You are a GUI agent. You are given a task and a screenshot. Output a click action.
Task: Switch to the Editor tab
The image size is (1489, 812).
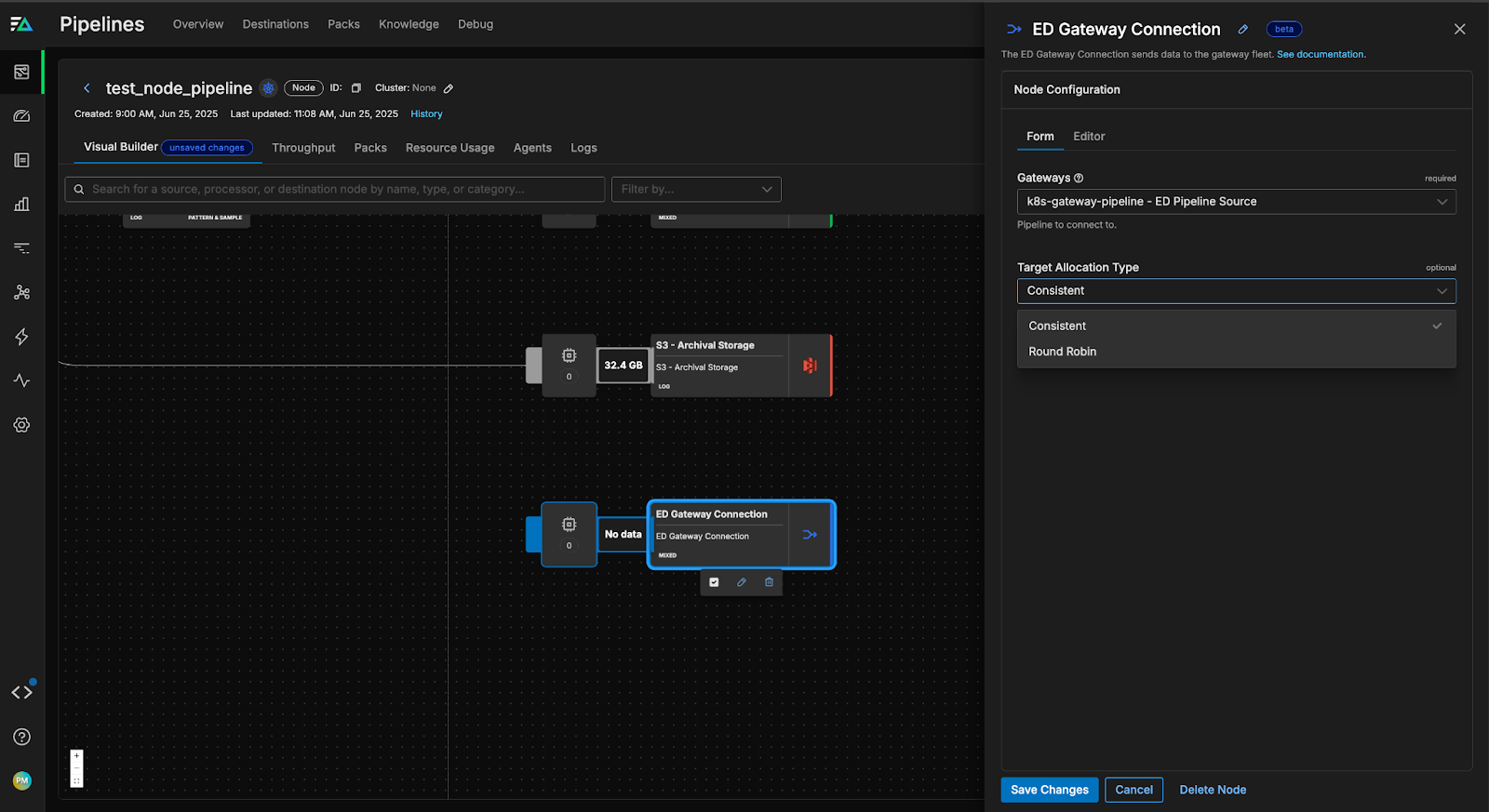coord(1089,137)
